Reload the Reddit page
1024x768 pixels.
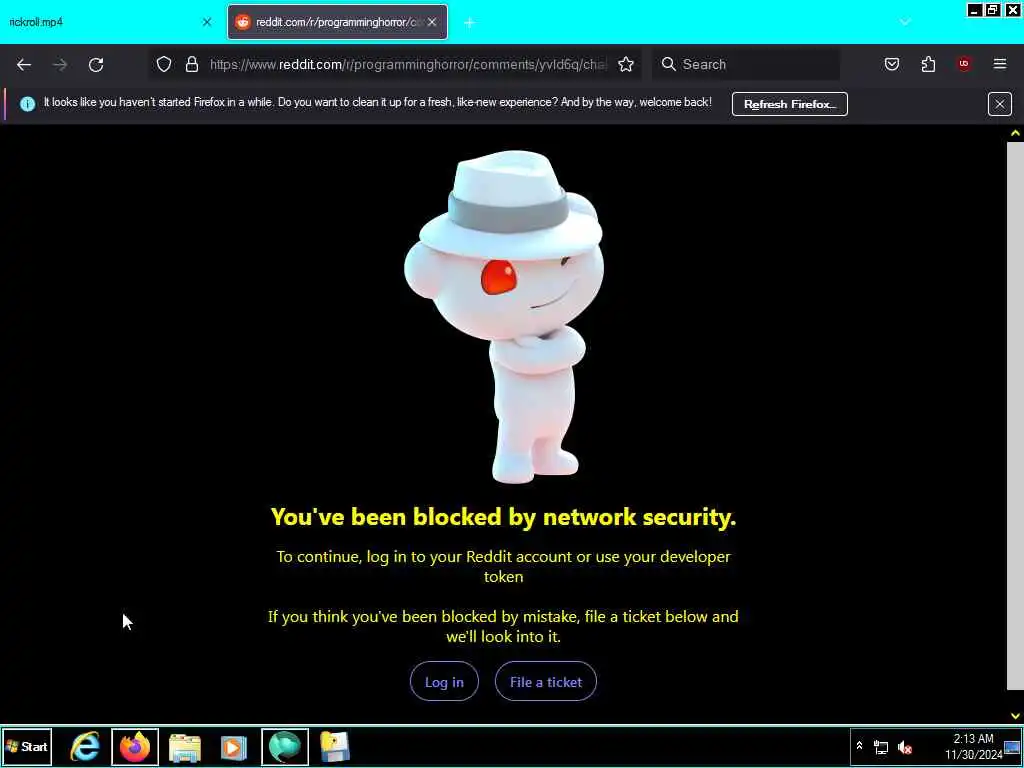click(96, 64)
